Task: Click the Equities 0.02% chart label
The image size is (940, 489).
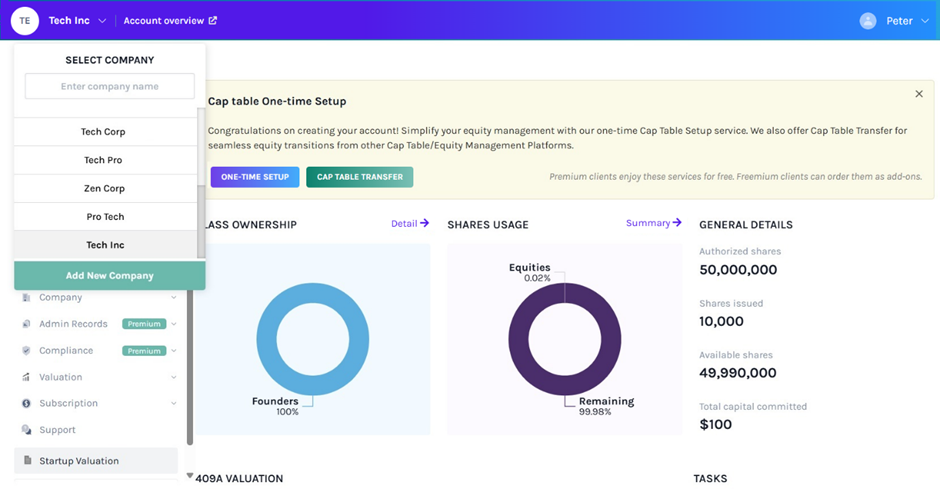Action: (x=529, y=272)
